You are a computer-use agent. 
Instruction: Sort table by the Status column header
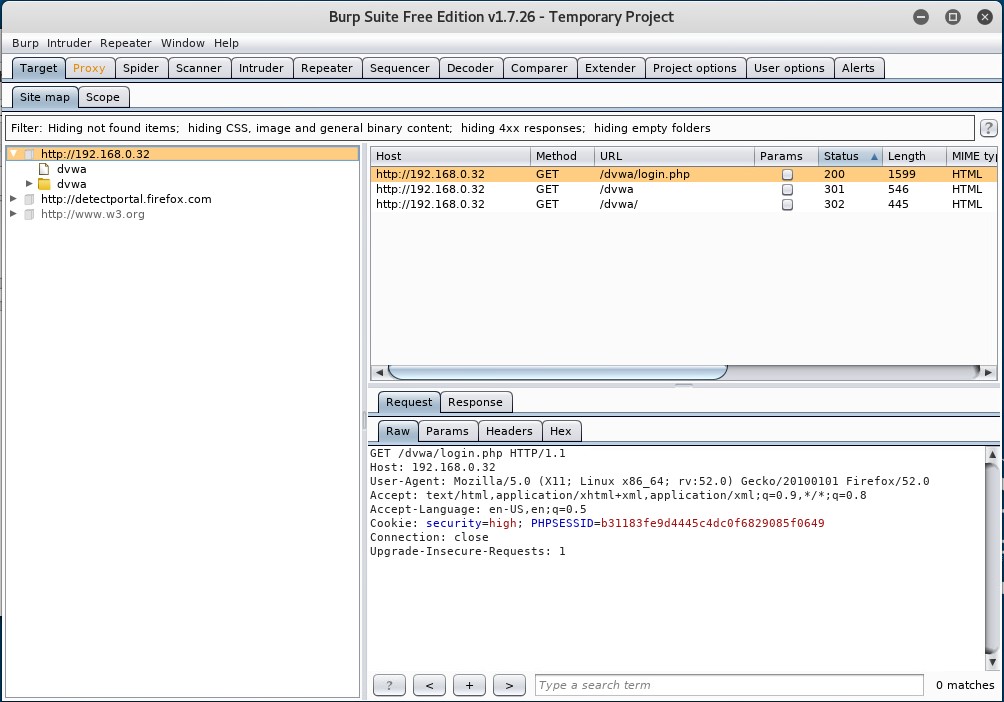pyautogui.click(x=842, y=156)
